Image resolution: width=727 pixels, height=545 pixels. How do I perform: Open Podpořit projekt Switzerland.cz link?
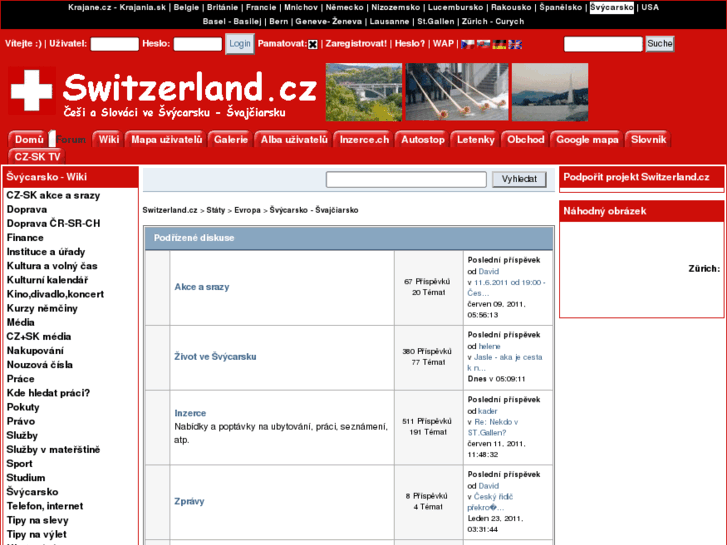[636, 177]
